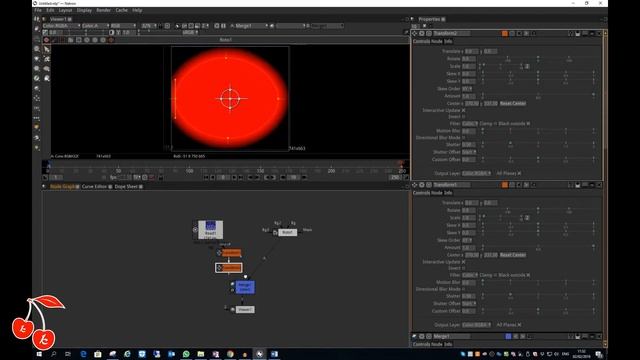Choose the Roto selection arrow tool
The height and width of the screenshot is (360, 640).
47,49
